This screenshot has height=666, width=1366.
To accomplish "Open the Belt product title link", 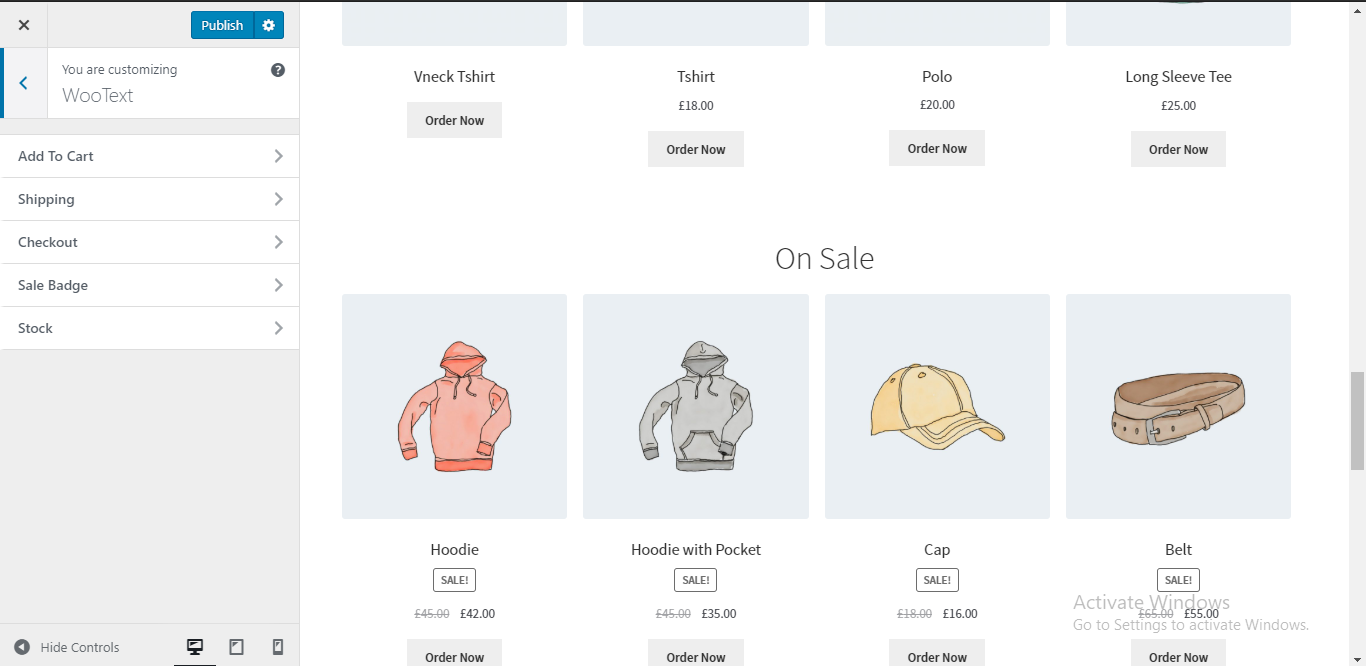I will 1178,549.
